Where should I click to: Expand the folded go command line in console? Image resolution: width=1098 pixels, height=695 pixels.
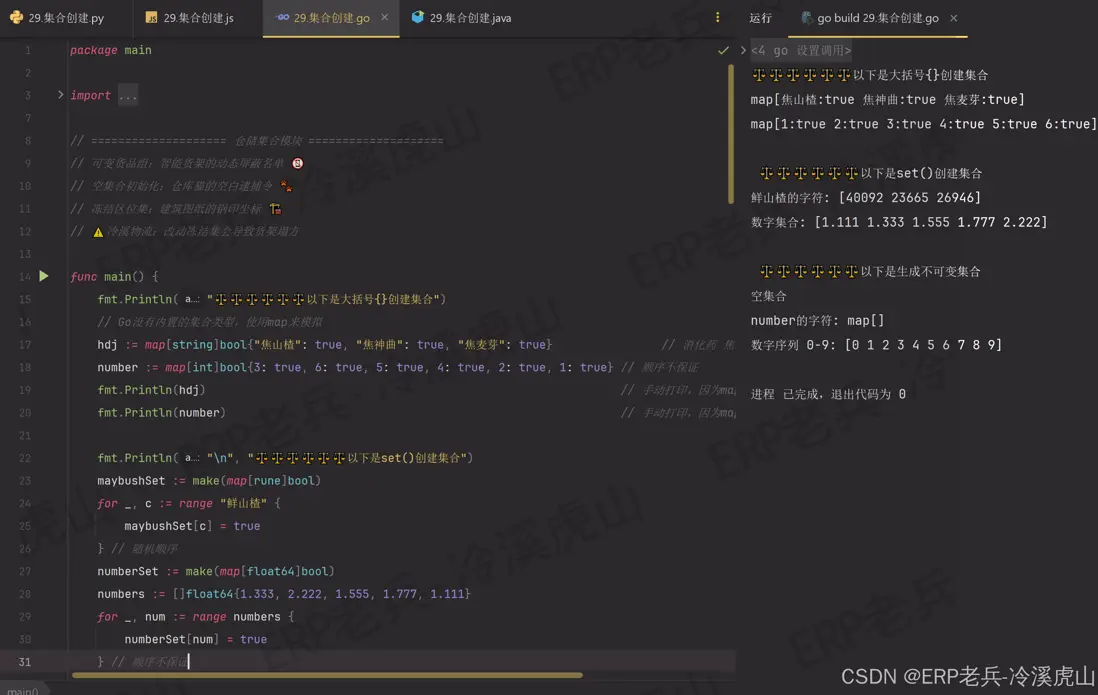[743, 50]
